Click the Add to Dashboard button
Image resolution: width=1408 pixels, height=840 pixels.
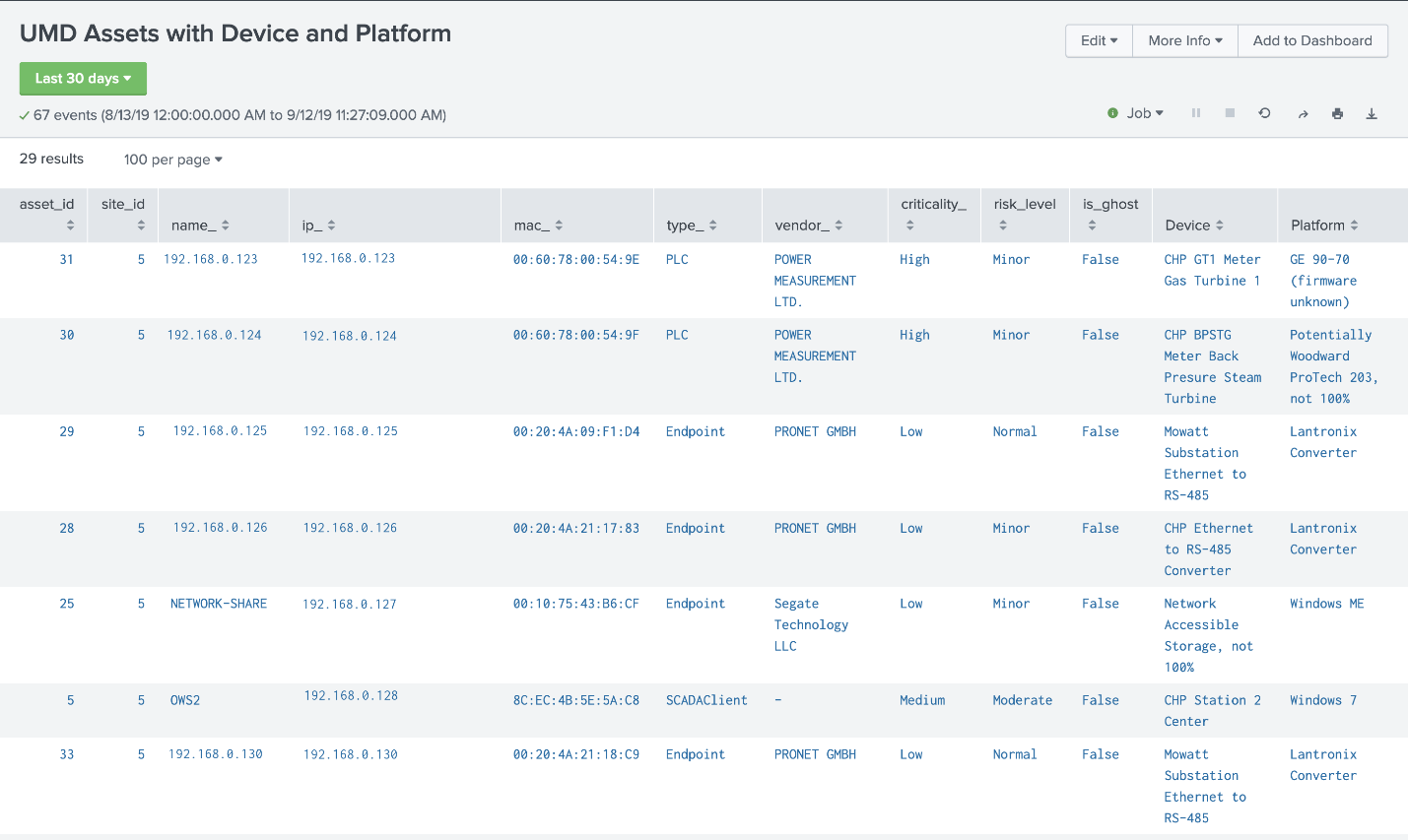[1312, 40]
